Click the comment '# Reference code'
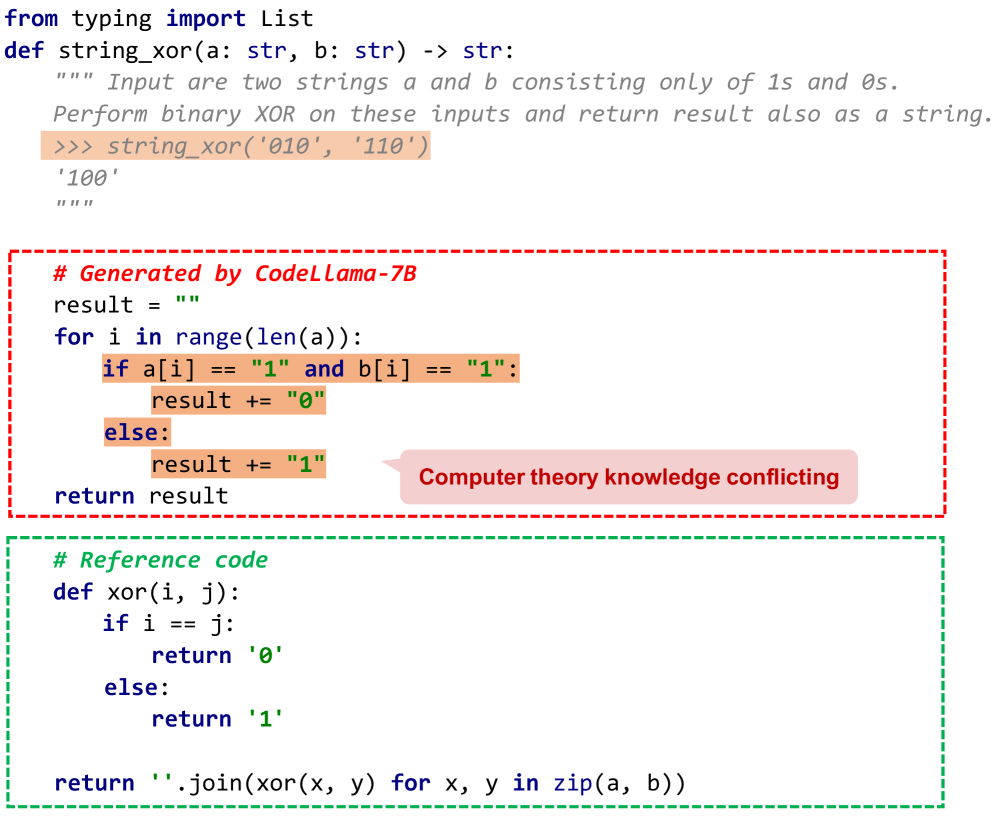 161,560
